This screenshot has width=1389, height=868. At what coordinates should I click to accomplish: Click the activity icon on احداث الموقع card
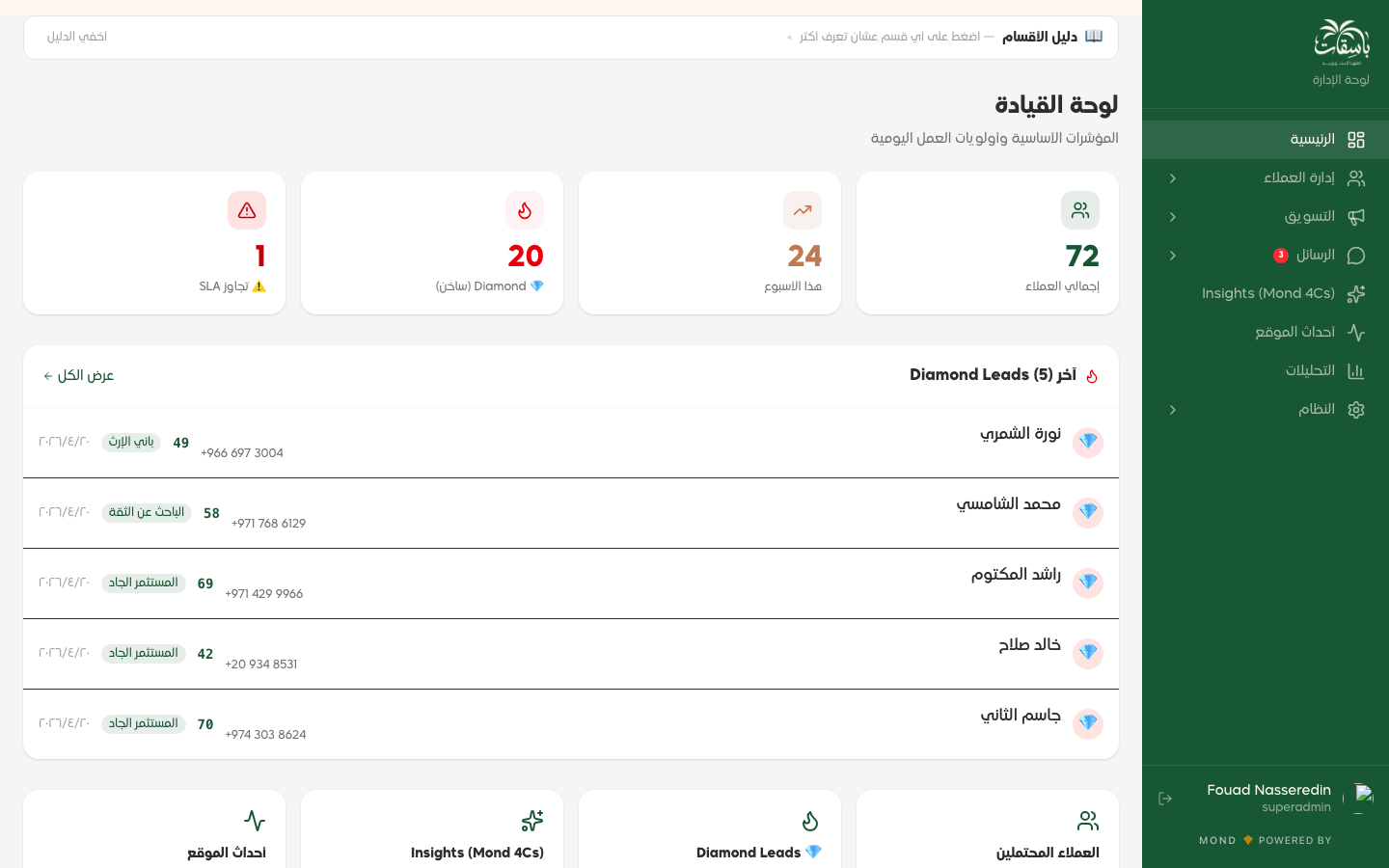coord(255,821)
